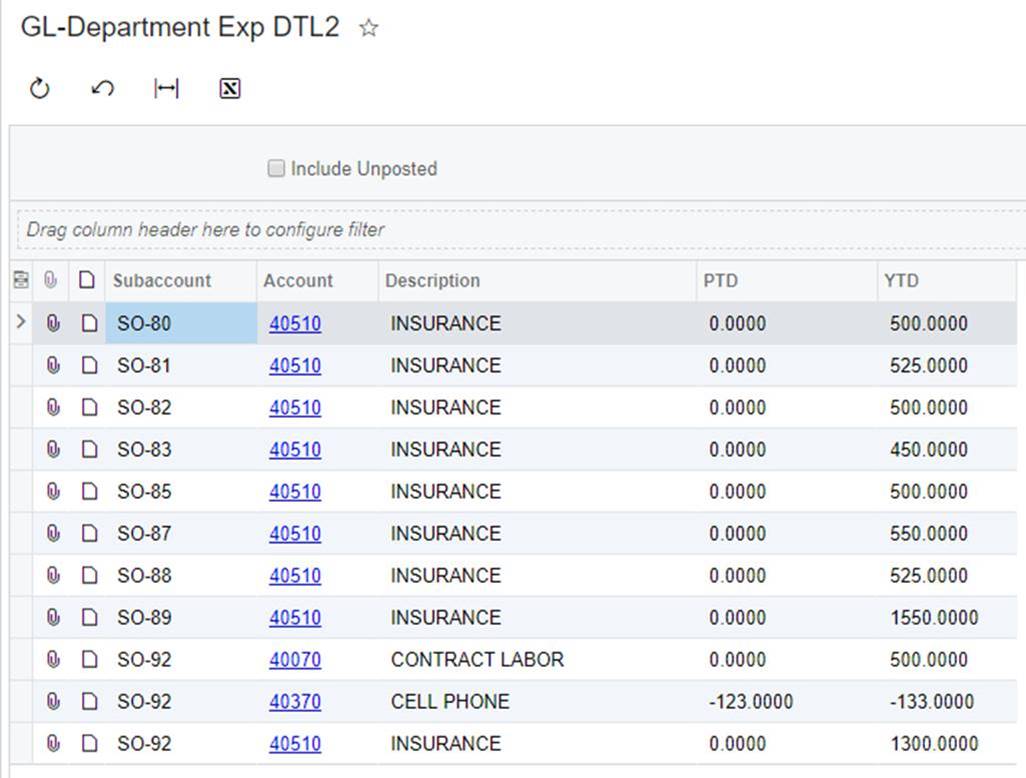Open account 40510 link in SO-83 row
Image resolution: width=1026 pixels, height=778 pixels.
tap(295, 449)
